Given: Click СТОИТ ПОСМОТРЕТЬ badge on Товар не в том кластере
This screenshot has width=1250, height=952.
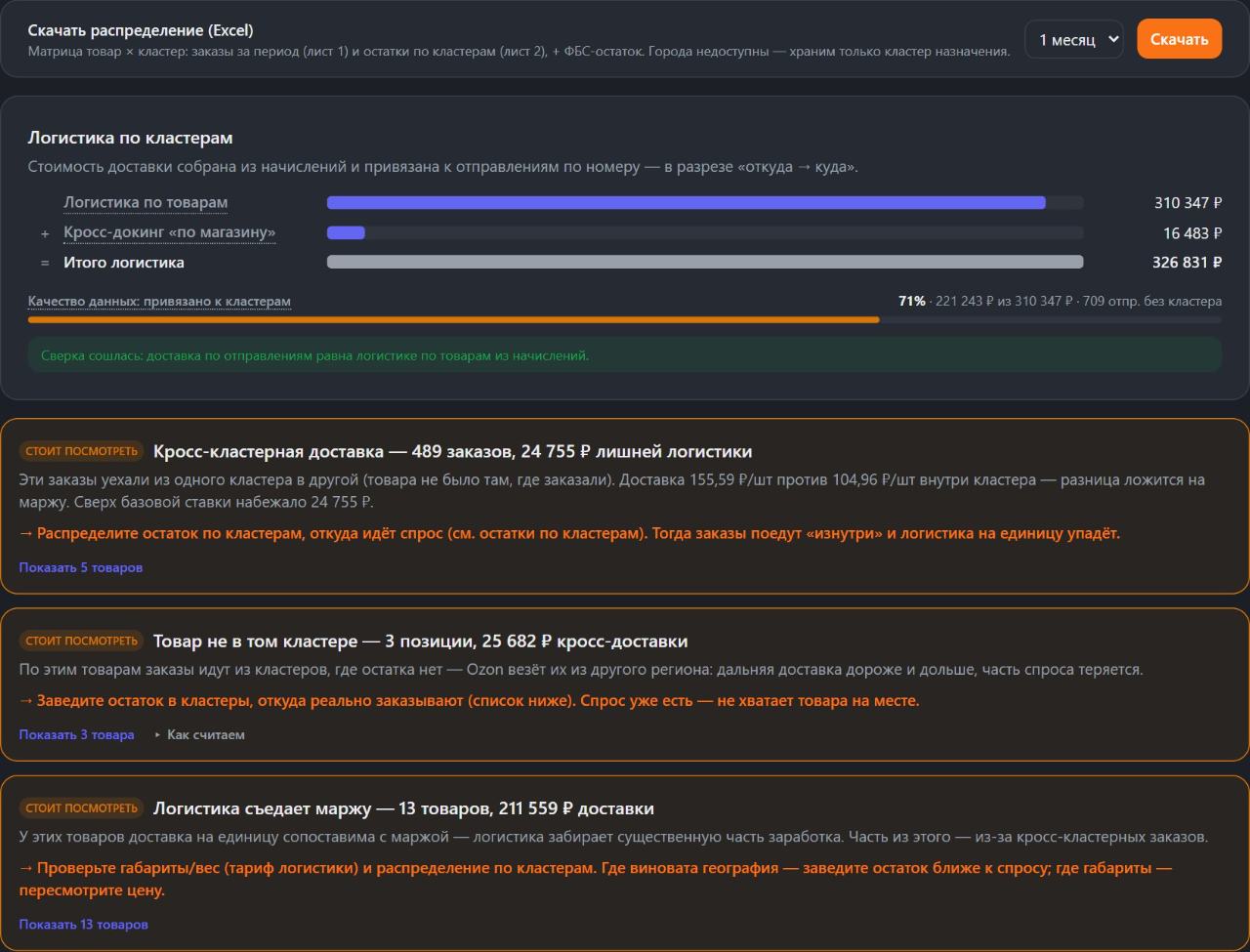Looking at the screenshot, I should click(x=82, y=641).
